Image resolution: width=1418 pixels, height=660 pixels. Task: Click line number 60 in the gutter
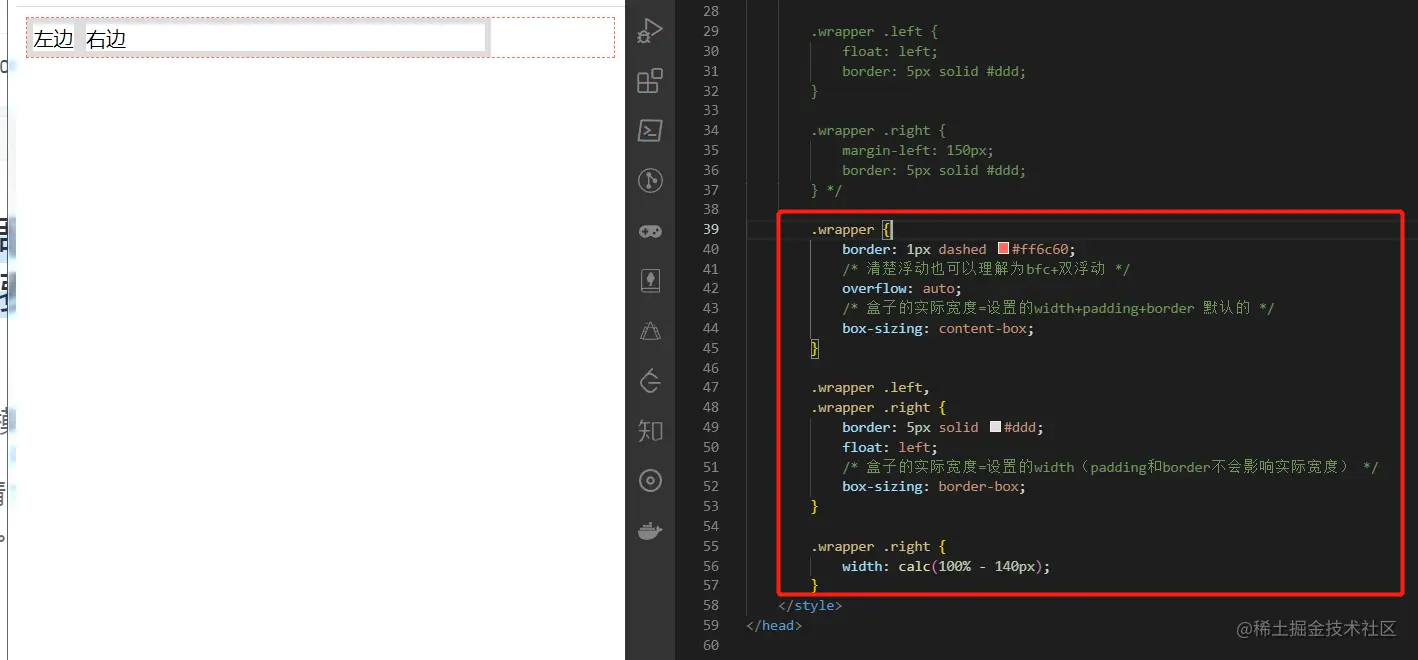point(710,645)
